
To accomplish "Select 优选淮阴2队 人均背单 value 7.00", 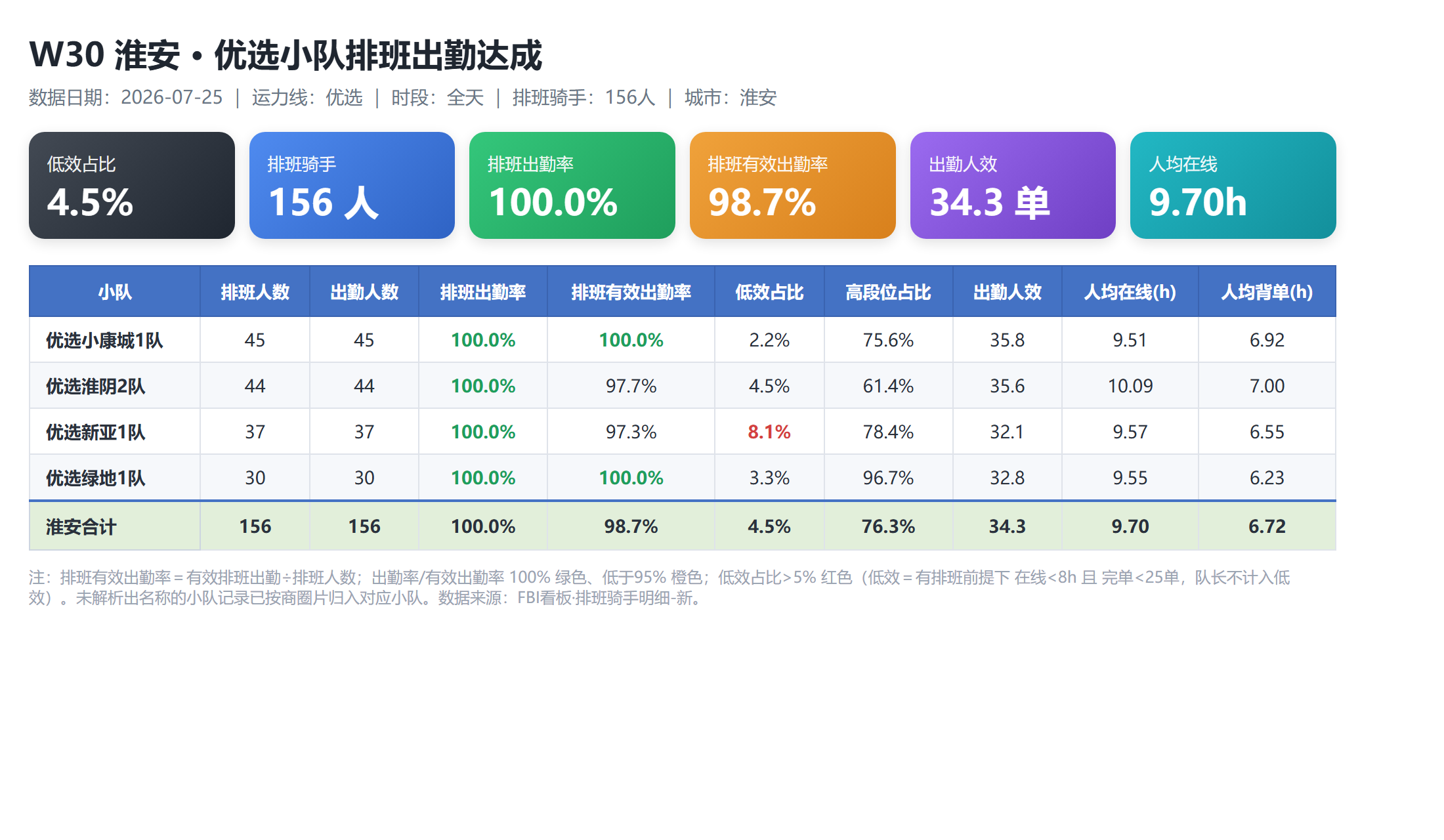I will click(x=1267, y=386).
